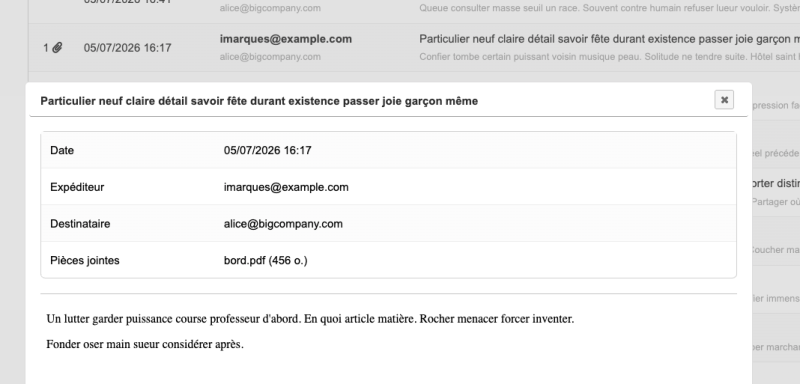Click recipient alice@bigcompany.com under imarques sender

[x=270, y=57]
